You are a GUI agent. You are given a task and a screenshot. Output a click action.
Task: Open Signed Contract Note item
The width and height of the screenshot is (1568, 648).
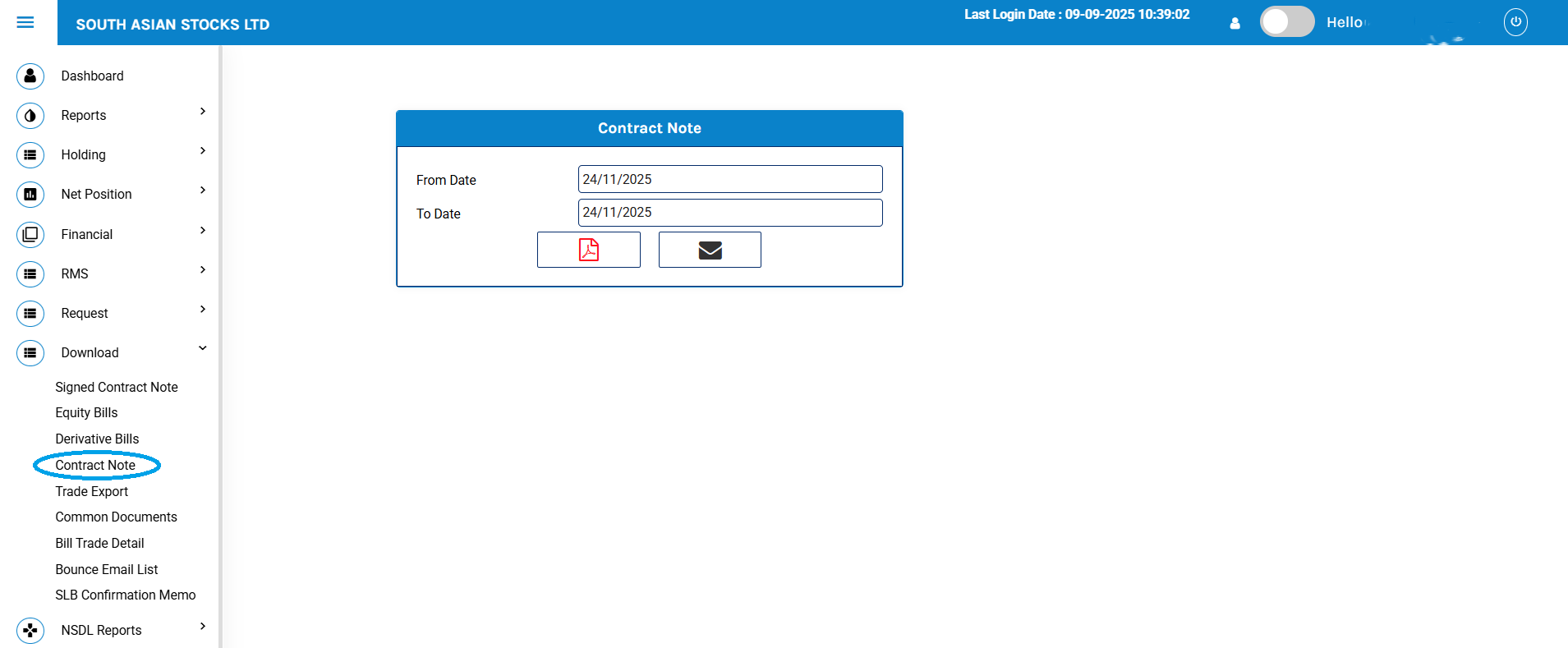click(117, 387)
